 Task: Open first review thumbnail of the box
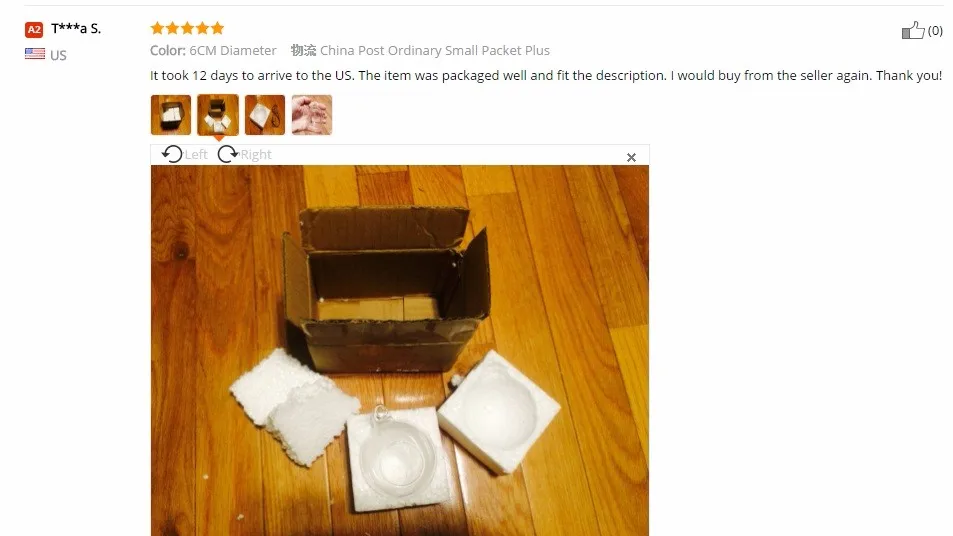click(x=171, y=115)
